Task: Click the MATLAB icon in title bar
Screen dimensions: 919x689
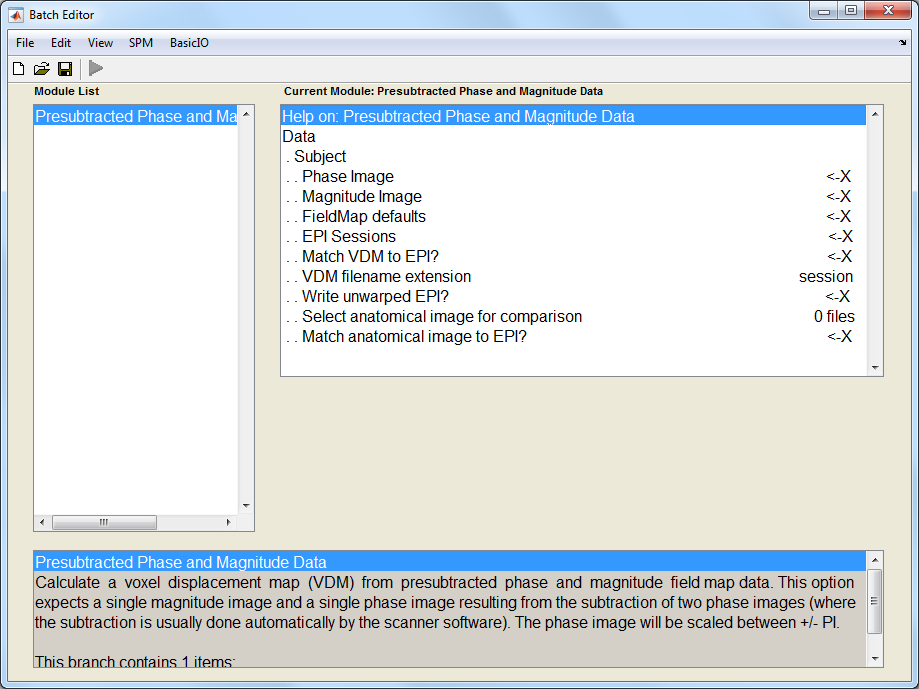Action: 16,15
